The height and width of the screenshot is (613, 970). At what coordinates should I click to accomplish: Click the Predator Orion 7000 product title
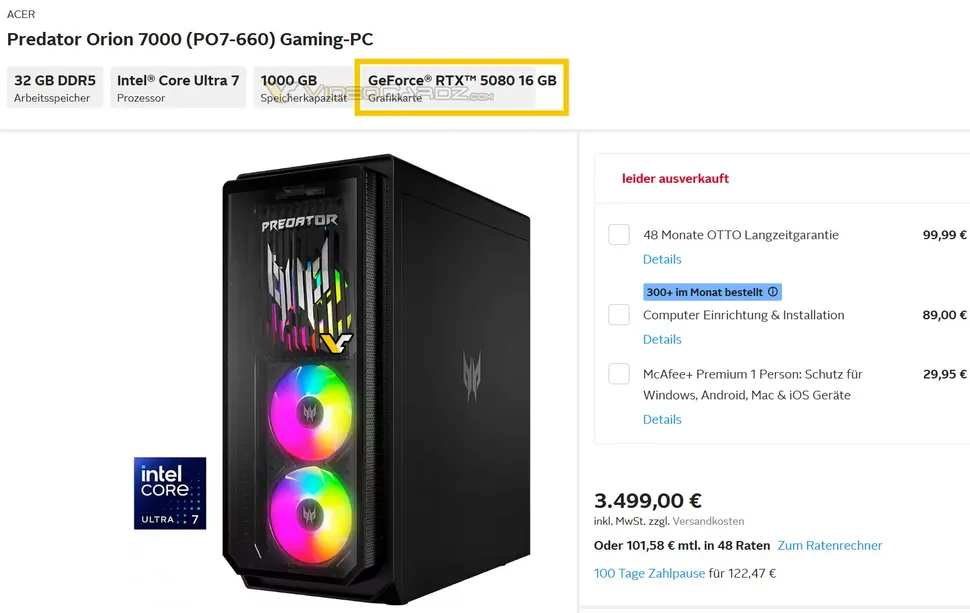click(190, 39)
